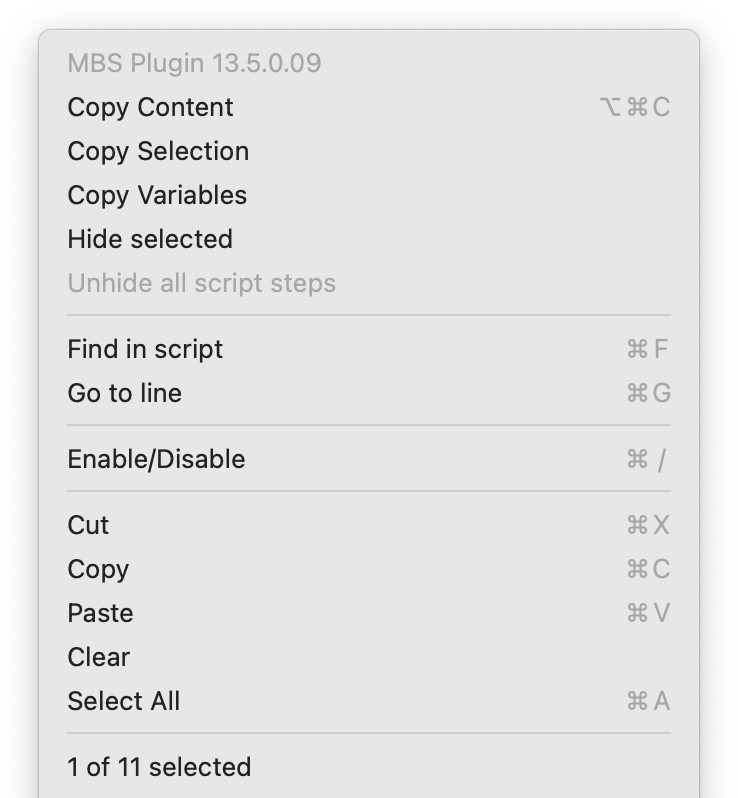
Task: Click the ⌘V shortcut next to Paste
Action: 648,613
